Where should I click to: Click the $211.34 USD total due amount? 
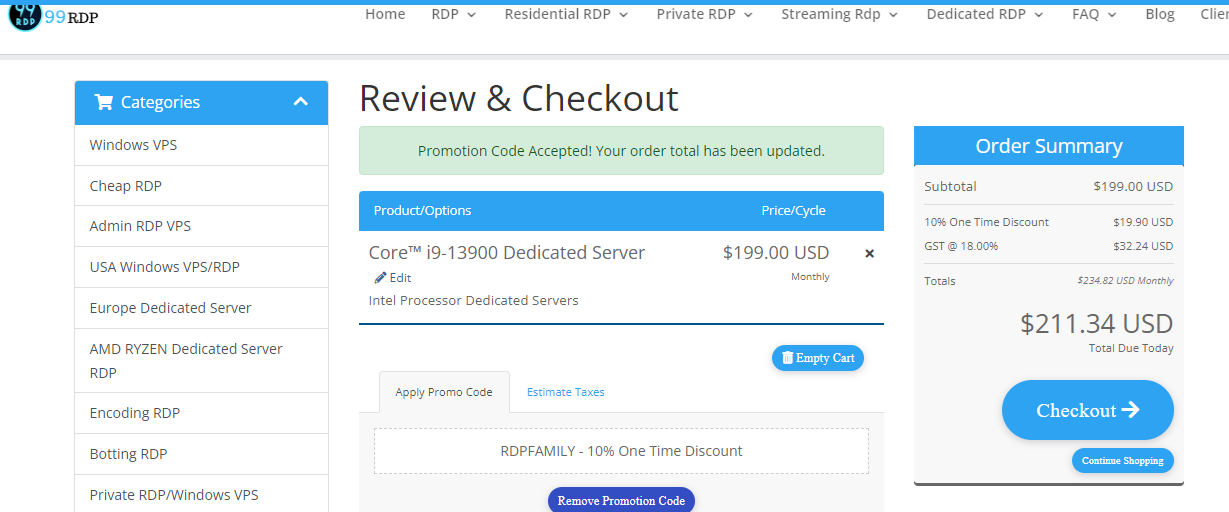[x=1096, y=324]
